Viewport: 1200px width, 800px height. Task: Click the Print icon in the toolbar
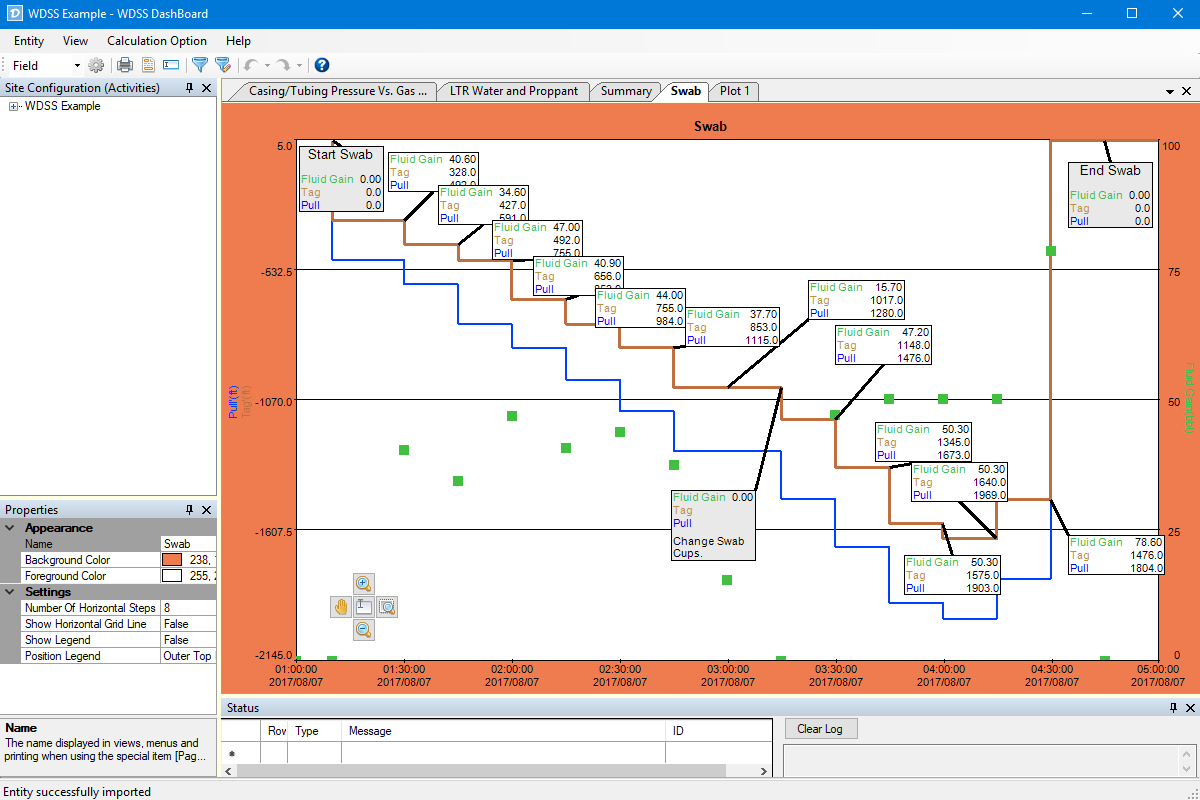tap(125, 65)
